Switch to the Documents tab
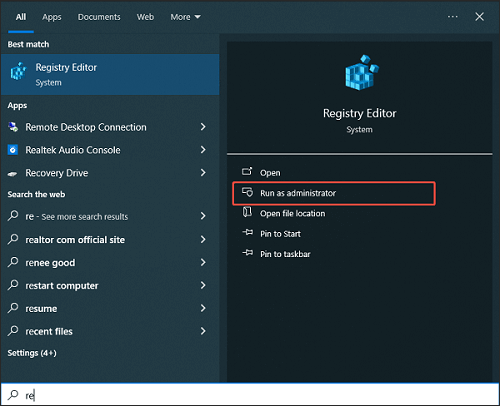This screenshot has height=406, width=500. pos(99,17)
